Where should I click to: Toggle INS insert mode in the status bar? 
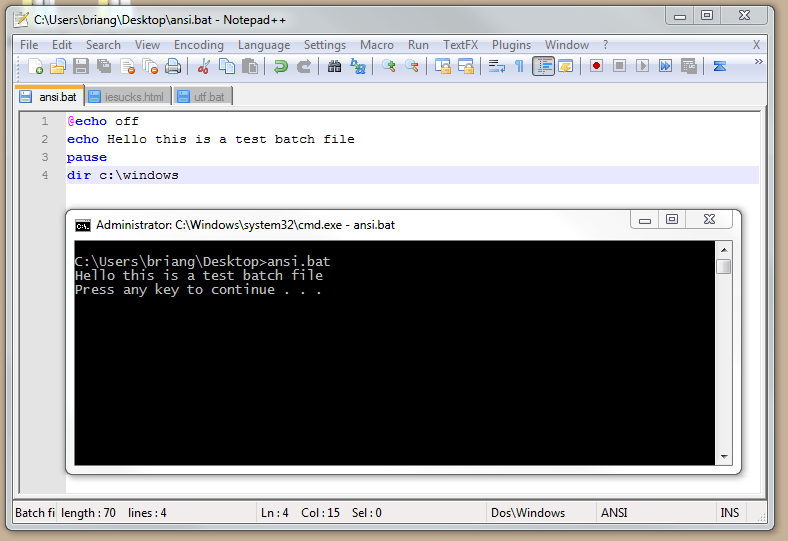[x=730, y=513]
